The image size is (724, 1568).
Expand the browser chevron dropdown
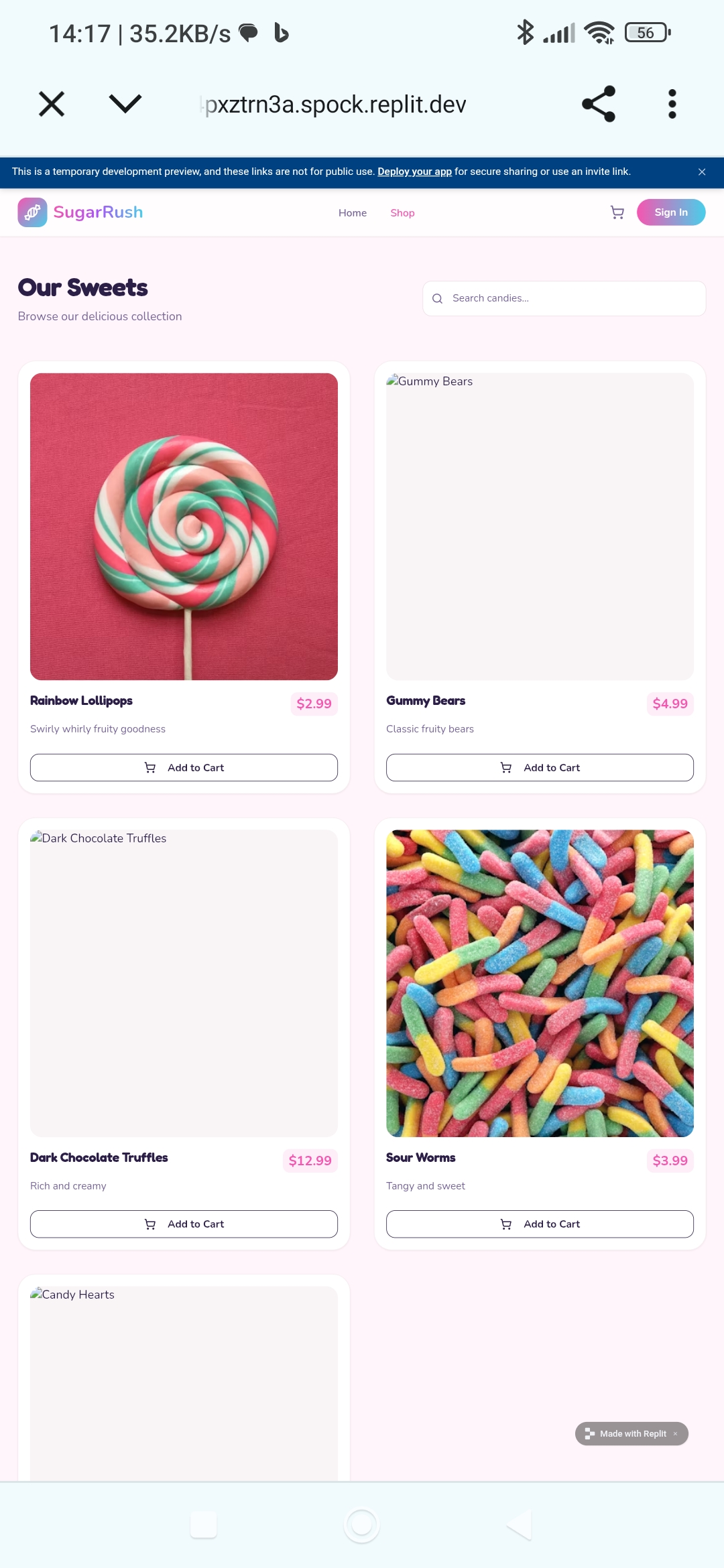tap(125, 104)
